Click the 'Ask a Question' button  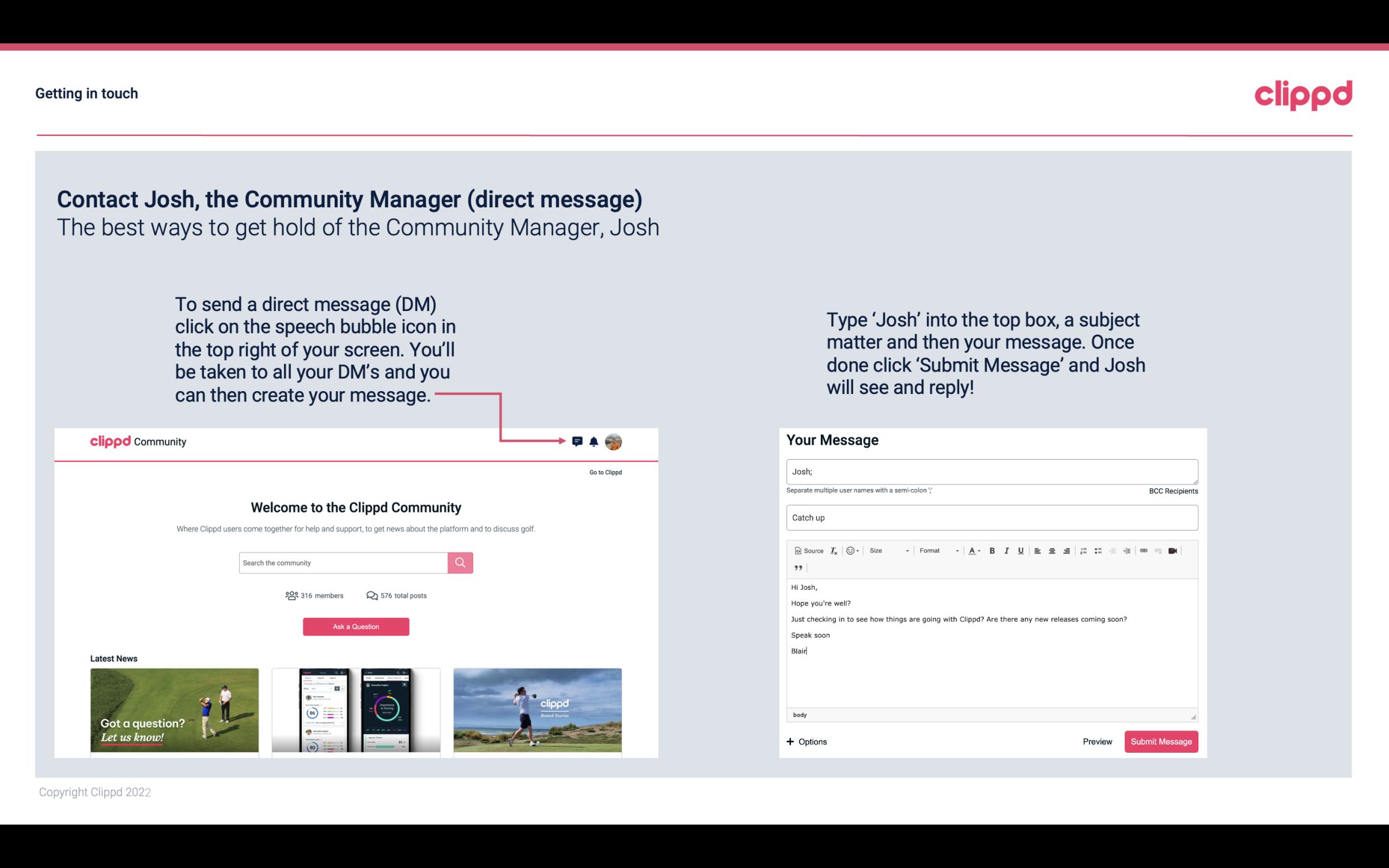(x=356, y=626)
